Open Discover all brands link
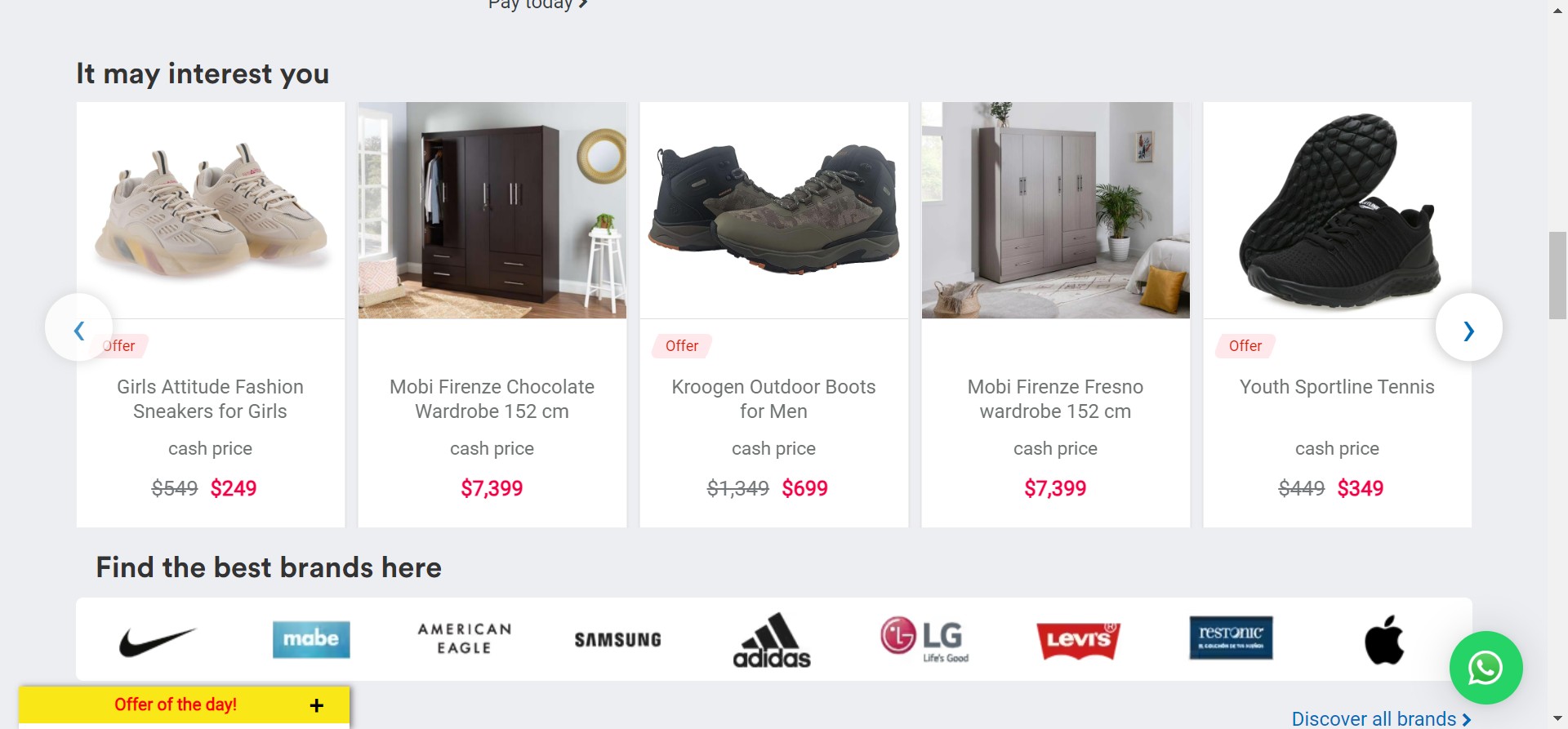The image size is (1568, 729). pyautogui.click(x=1381, y=719)
